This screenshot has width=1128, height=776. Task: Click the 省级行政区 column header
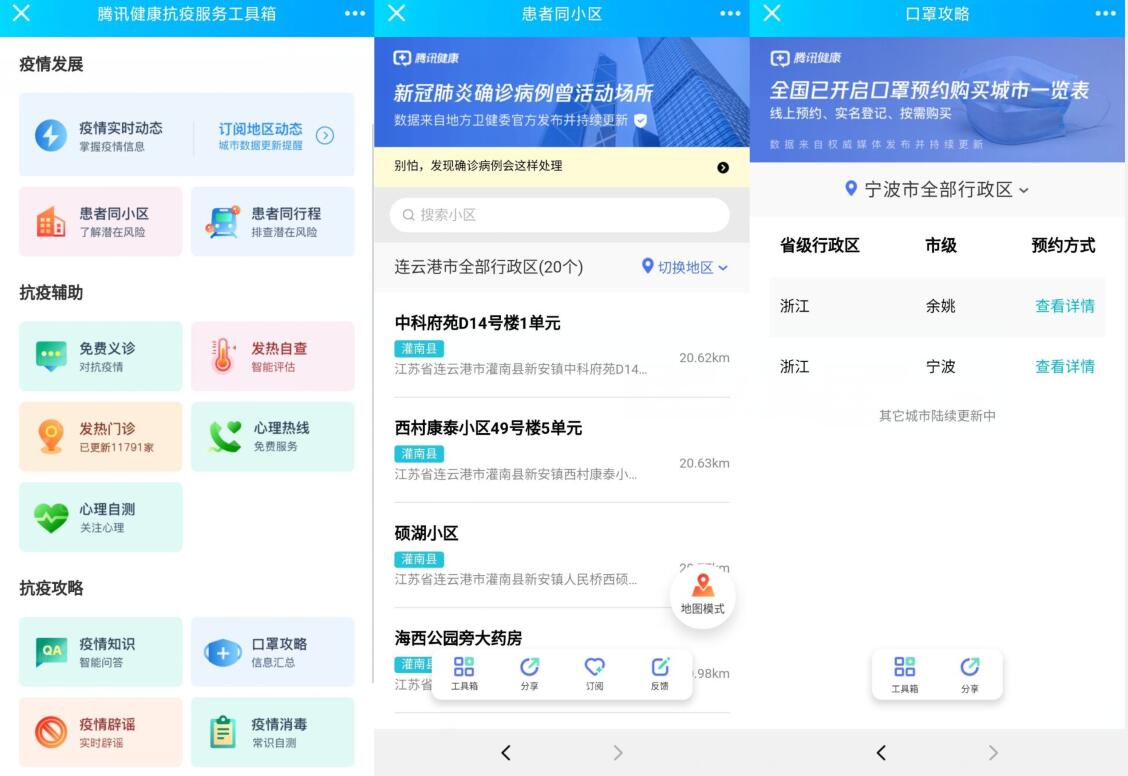[820, 245]
